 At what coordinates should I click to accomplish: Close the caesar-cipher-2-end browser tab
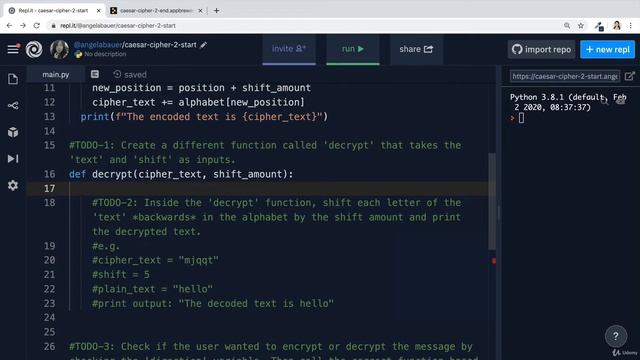coord(200,11)
